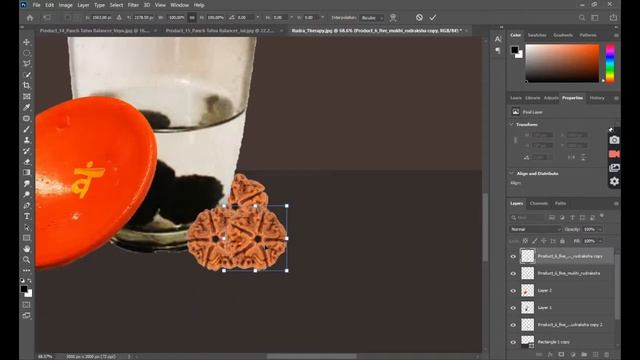
Task: Select the Path Selection tool
Action: tap(27, 227)
